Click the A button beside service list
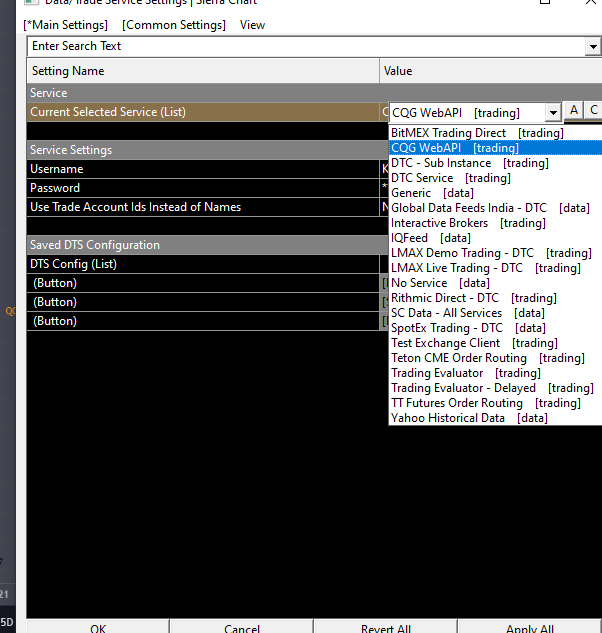Screen dimensions: 602x633 click(x=574, y=110)
